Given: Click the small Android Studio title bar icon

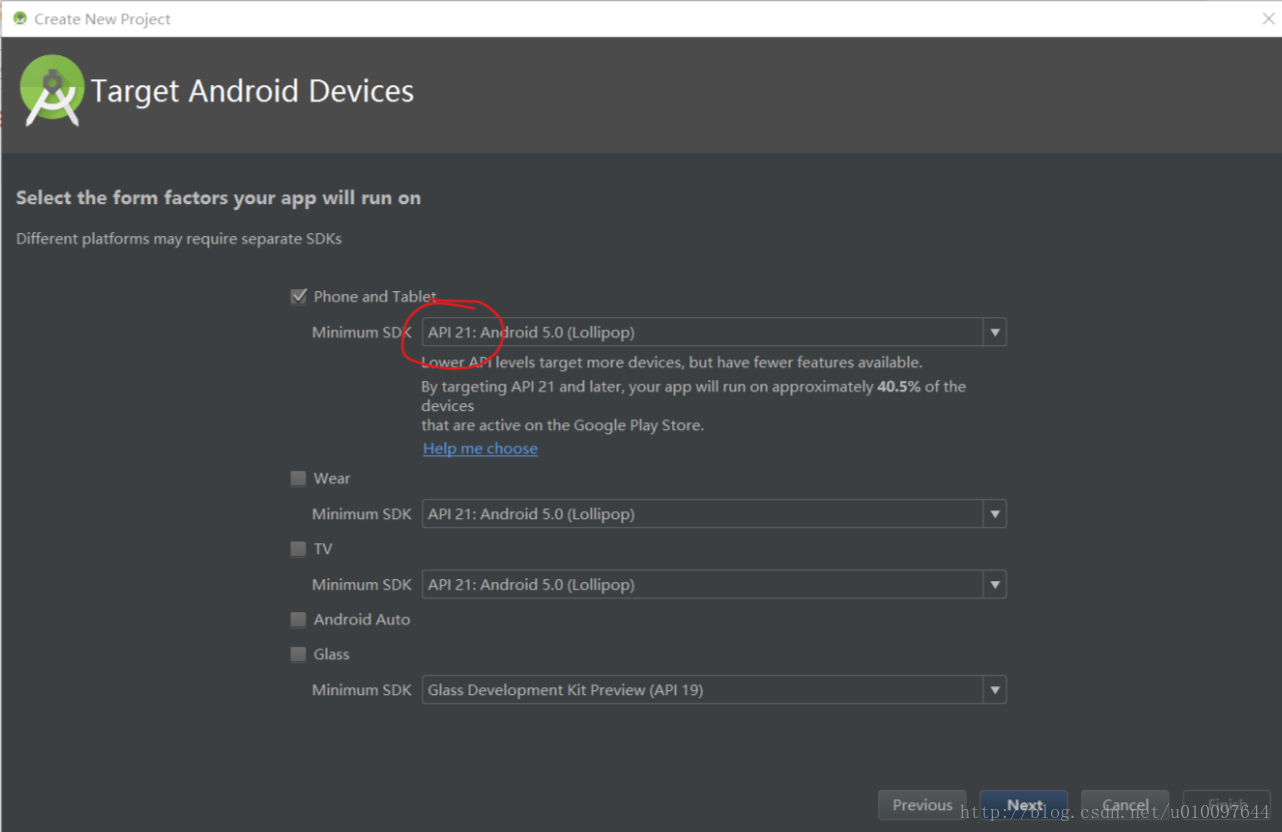Looking at the screenshot, I should [x=20, y=19].
